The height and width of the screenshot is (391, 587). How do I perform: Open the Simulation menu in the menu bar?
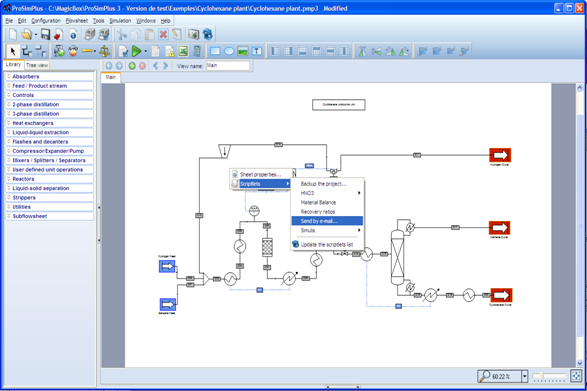(x=120, y=21)
